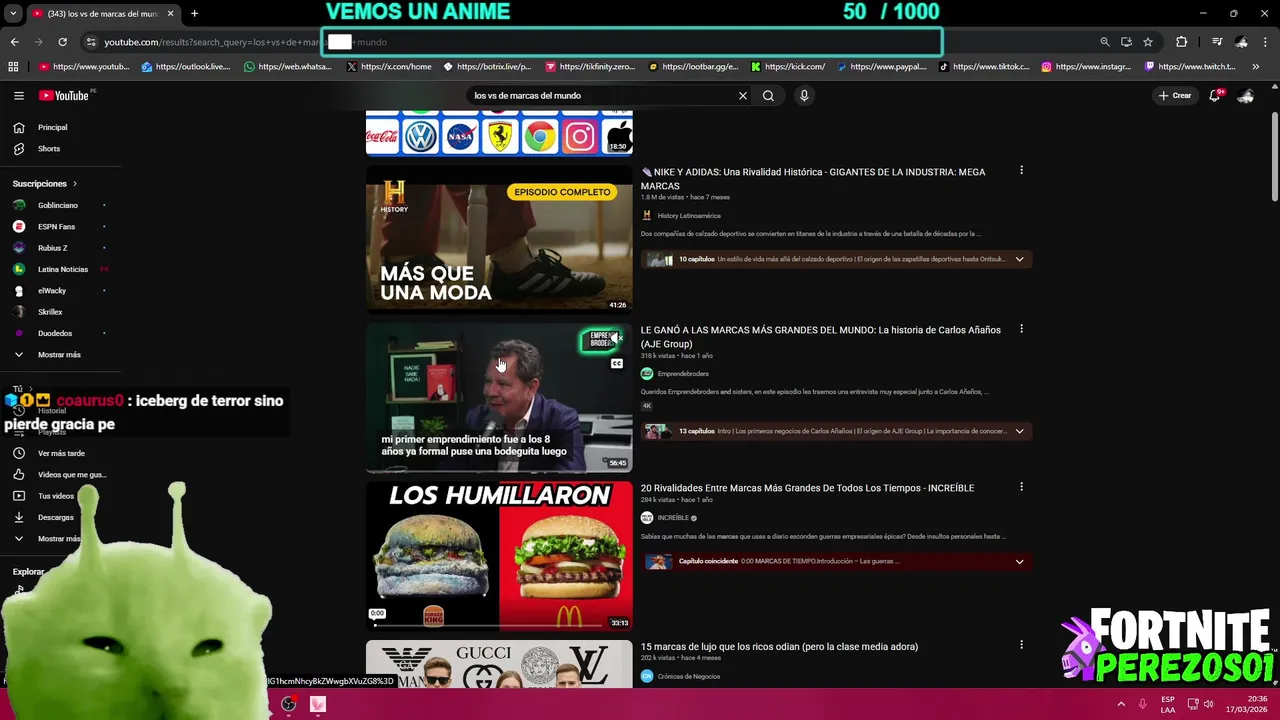
Task: Open Latina Noticias subscription channel
Action: [60, 269]
